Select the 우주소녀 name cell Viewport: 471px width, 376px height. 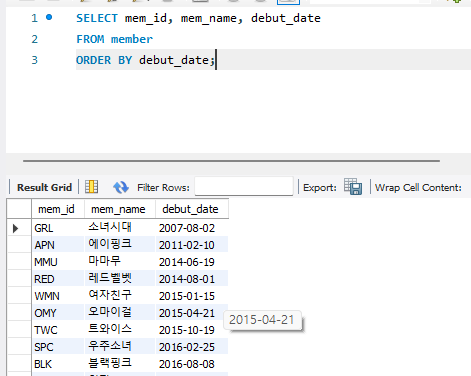120,347
